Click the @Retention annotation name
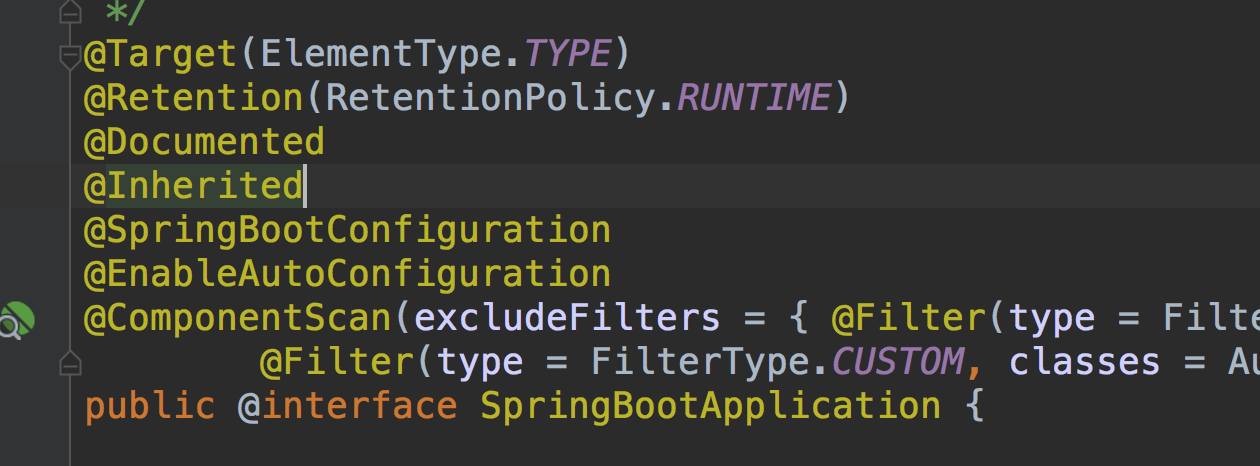Viewport: 1260px width, 466px height. click(193, 98)
